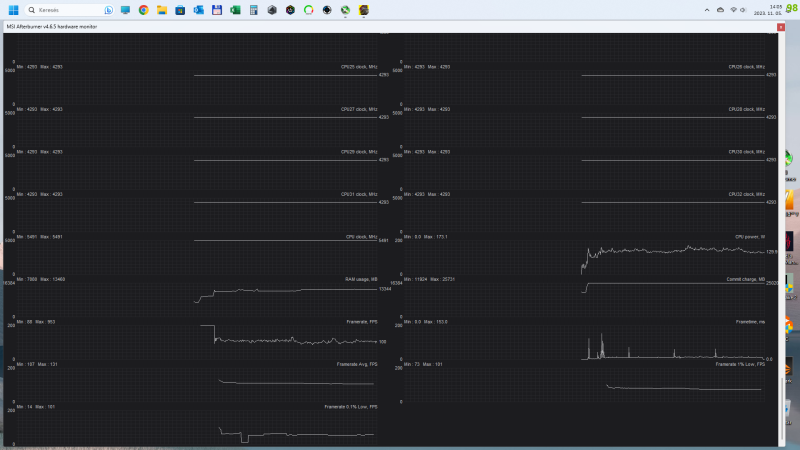The image size is (800, 450).
Task: Expand the hidden system tray icons chevron
Action: (x=707, y=10)
